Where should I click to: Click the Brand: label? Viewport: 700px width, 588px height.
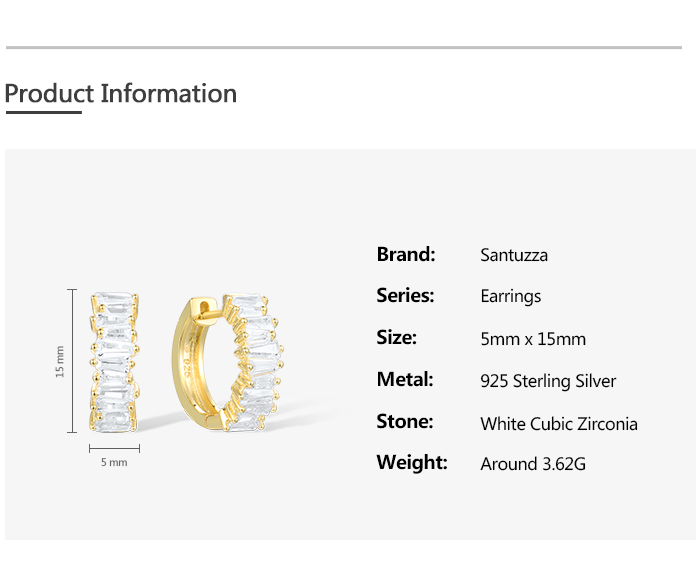[x=406, y=254]
